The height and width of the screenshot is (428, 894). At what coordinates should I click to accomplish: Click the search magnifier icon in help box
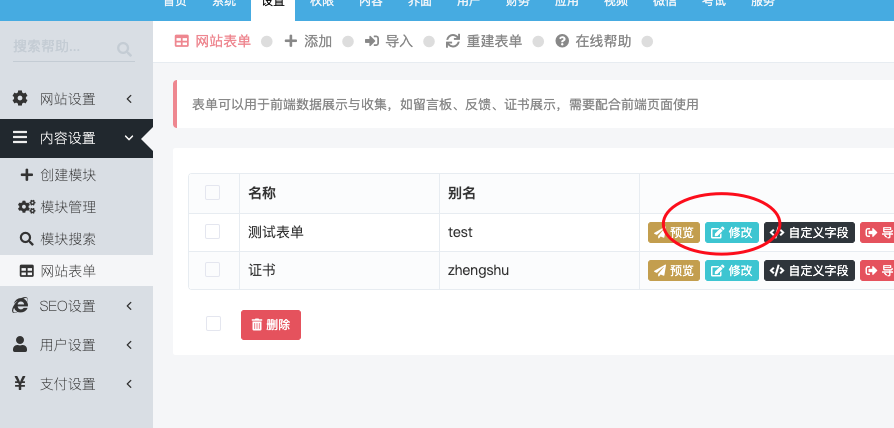coord(124,49)
